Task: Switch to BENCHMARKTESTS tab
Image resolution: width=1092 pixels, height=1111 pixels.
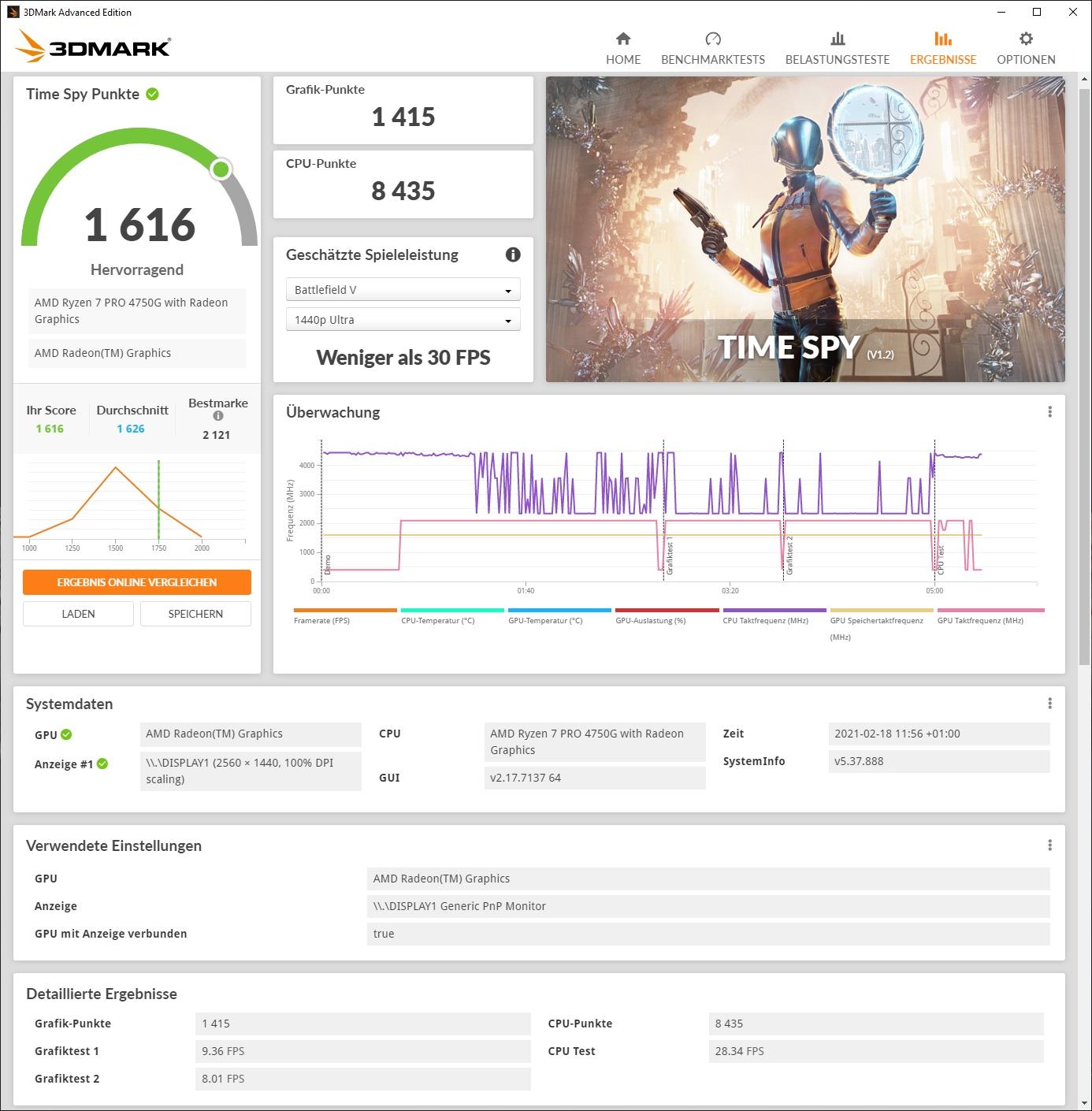Action: [713, 48]
